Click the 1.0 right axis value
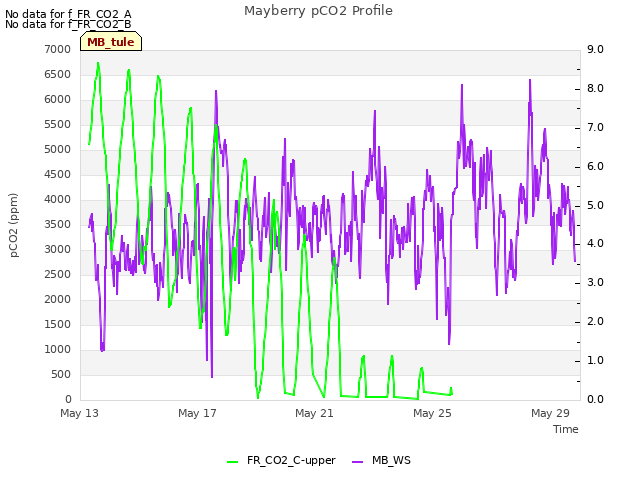Viewport: 640px width, 480px height. (595, 360)
